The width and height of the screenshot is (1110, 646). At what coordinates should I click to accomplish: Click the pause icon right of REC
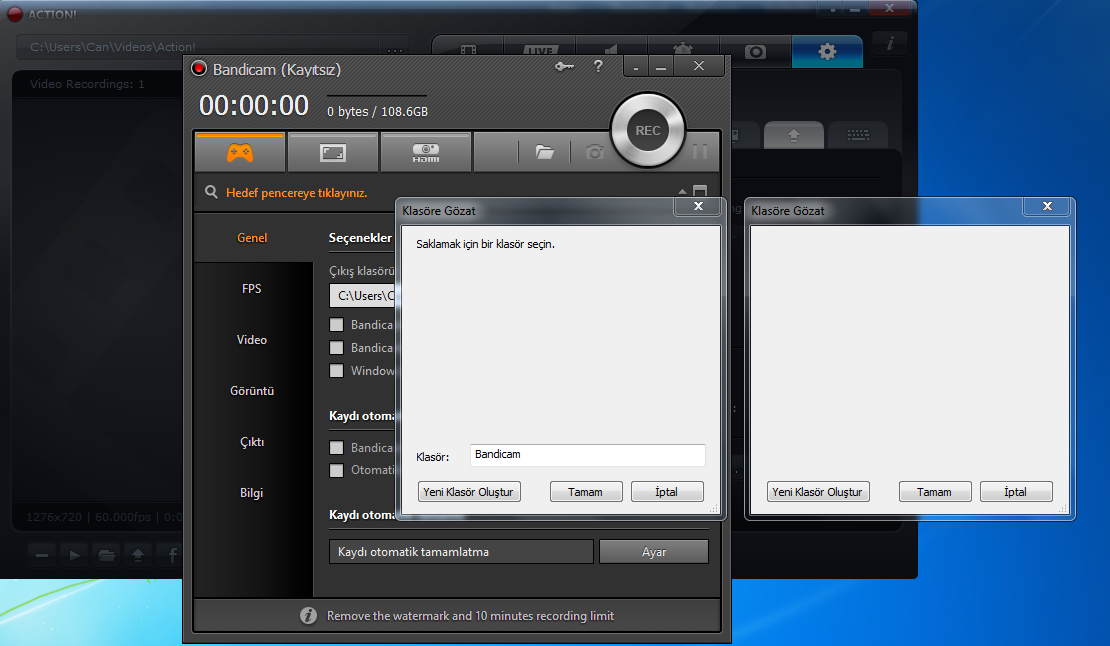(x=700, y=151)
